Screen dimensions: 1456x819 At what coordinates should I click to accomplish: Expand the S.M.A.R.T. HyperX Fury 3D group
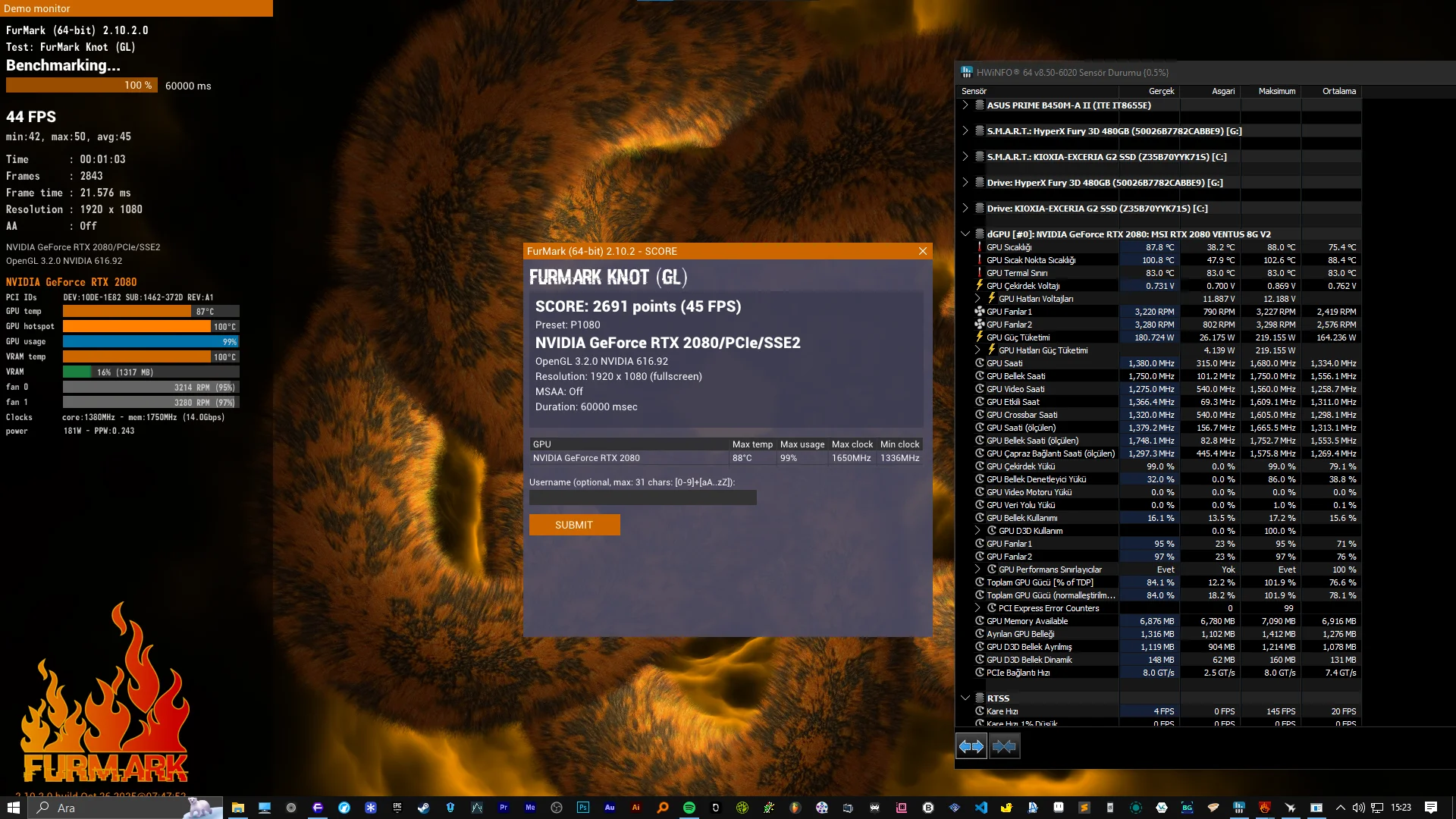click(x=965, y=131)
